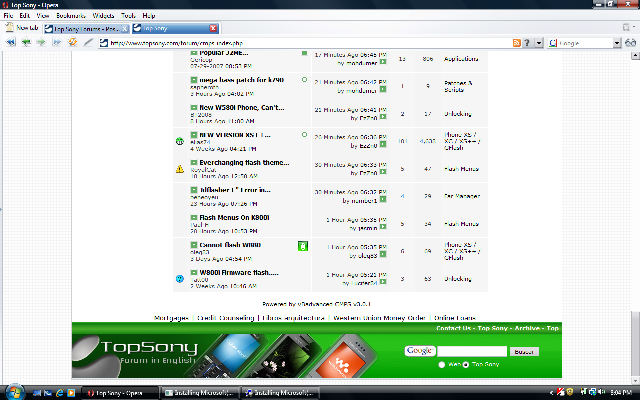Go to last post in the Cannot flash W800 row

(383, 254)
